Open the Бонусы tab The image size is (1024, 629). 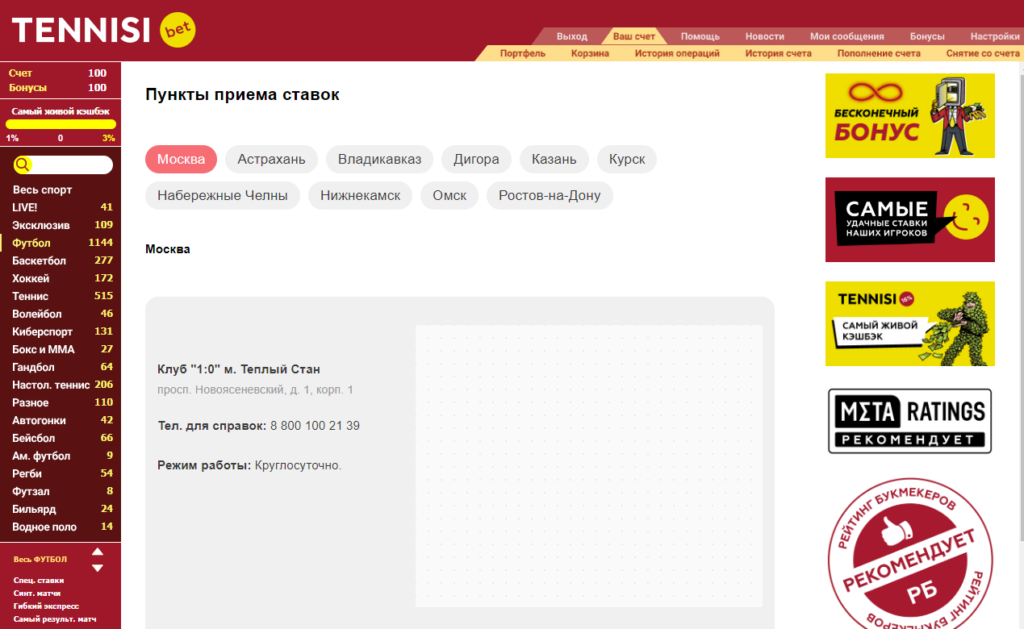(x=927, y=37)
